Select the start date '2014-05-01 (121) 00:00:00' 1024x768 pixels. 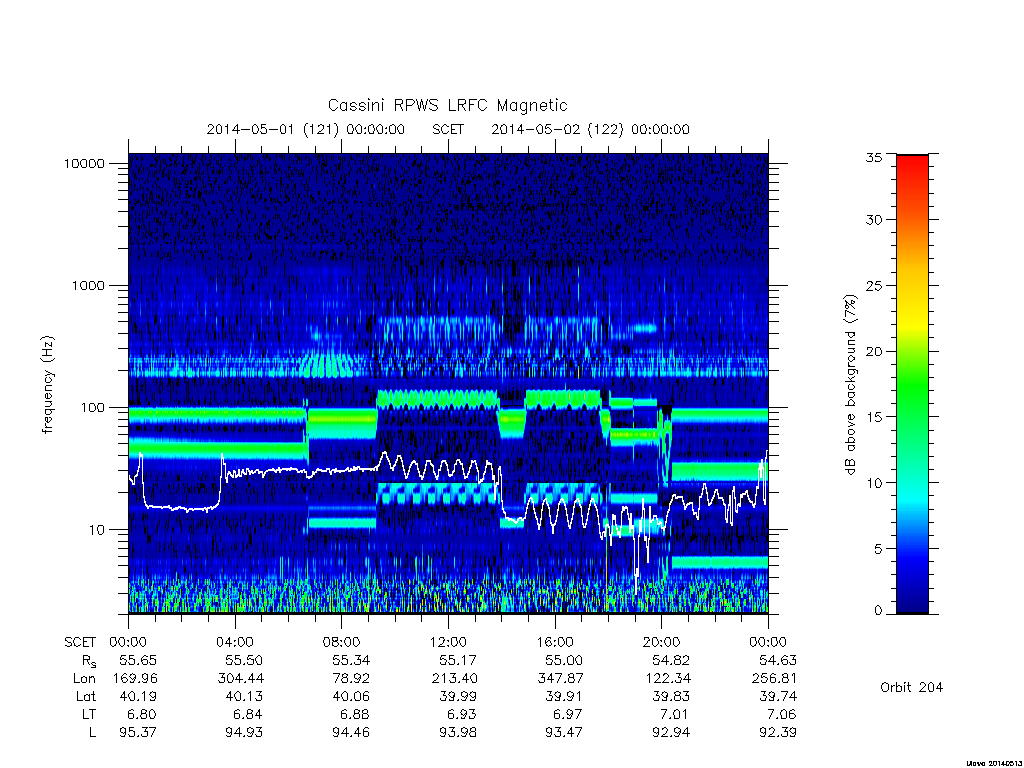point(306,129)
